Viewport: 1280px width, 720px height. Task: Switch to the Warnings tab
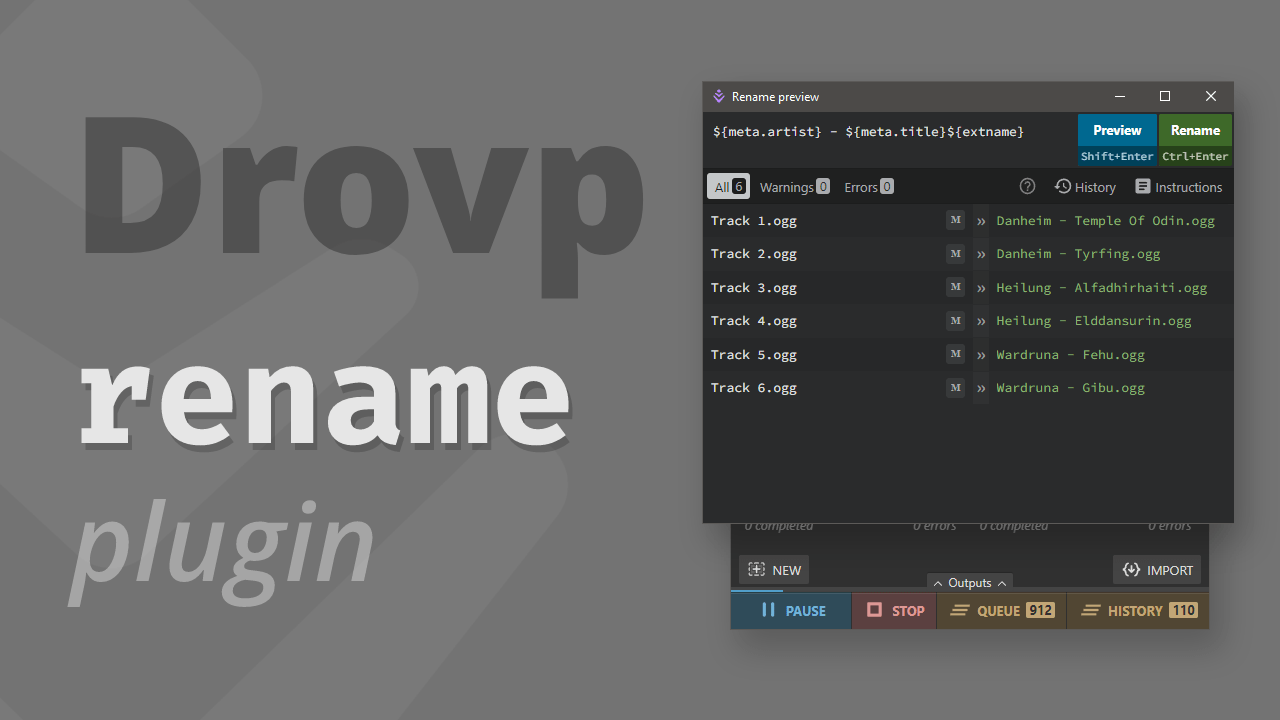(794, 186)
